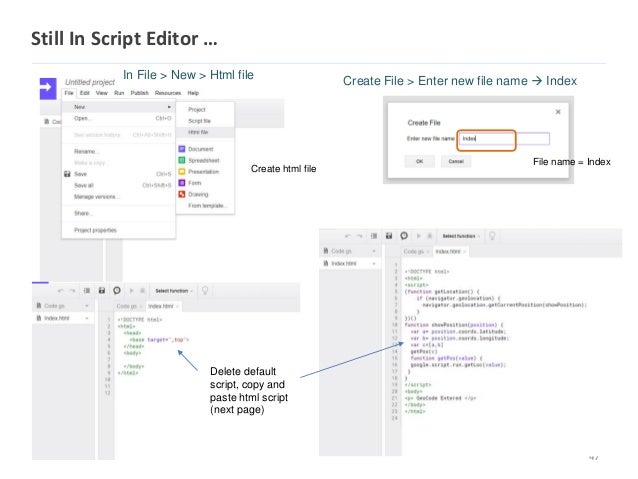Click the clock triggers icon in getLocation editor
The width and height of the screenshot is (638, 479).
[404, 236]
